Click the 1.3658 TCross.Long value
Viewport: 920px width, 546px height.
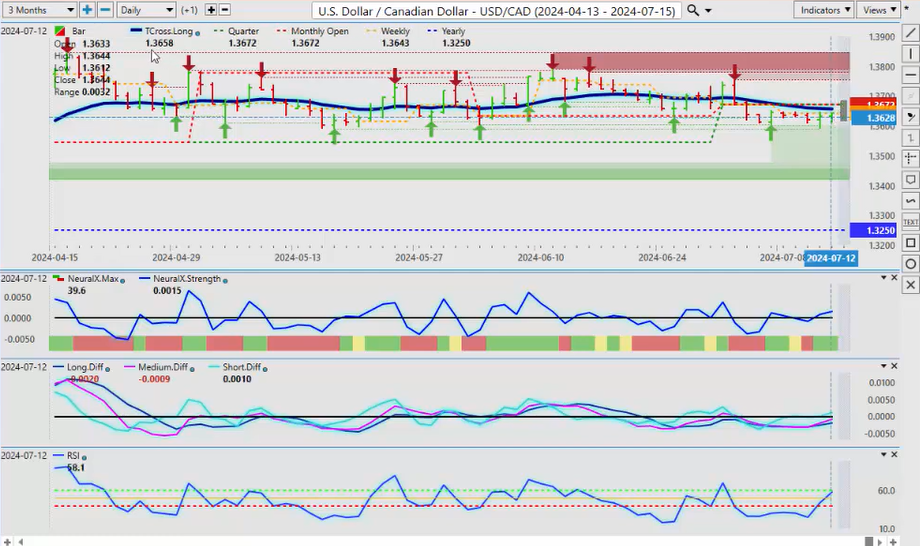[x=159, y=43]
